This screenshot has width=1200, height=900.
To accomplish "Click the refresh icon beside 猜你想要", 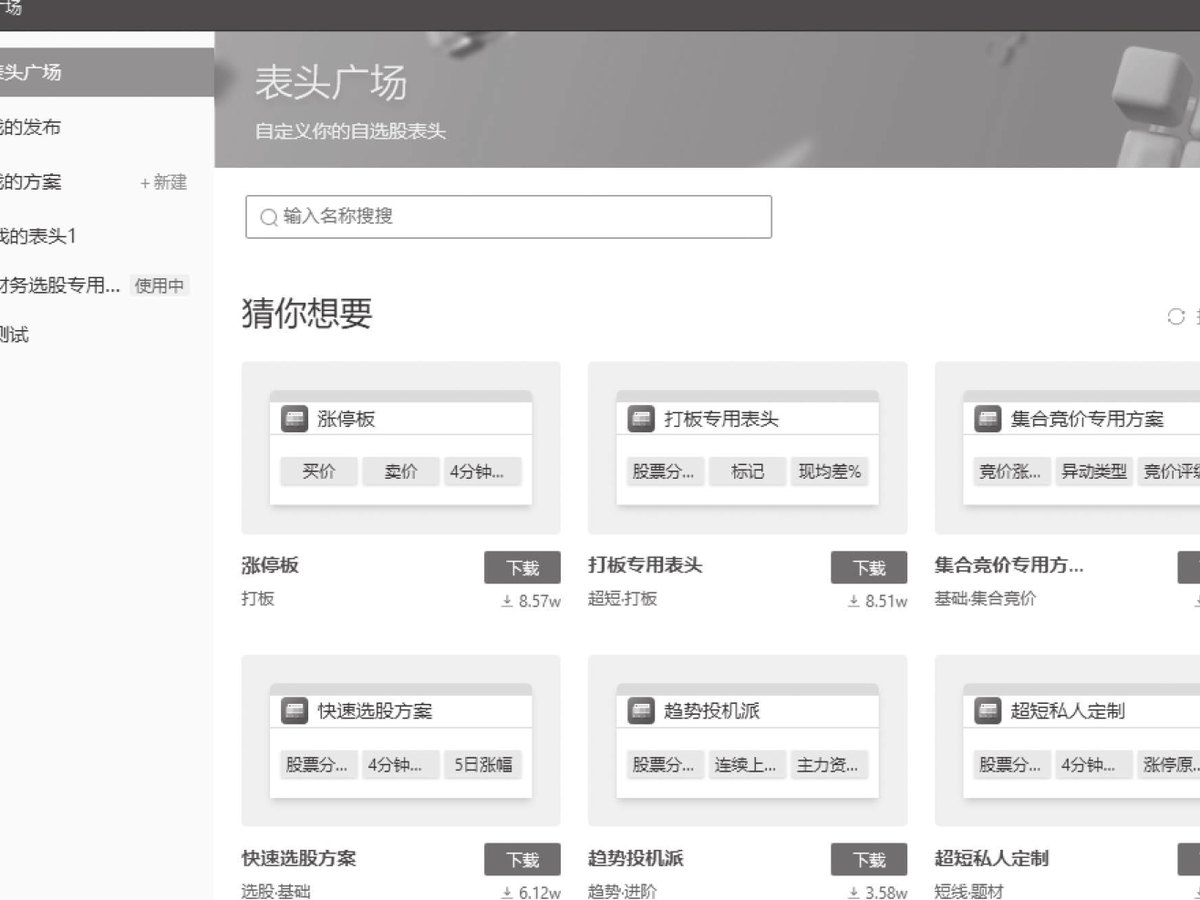I will (x=1176, y=316).
